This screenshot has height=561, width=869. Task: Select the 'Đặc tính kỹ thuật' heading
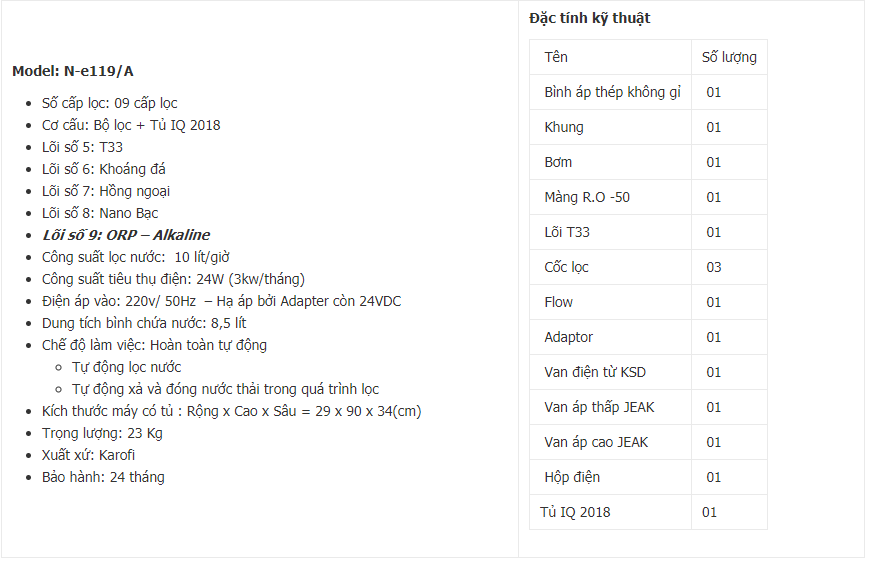[590, 19]
